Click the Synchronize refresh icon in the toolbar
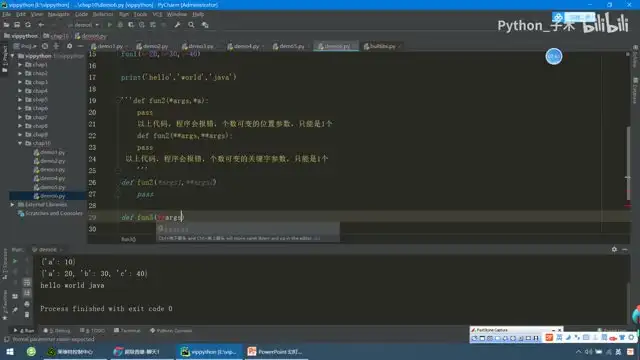 pyautogui.click(x=28, y=25)
